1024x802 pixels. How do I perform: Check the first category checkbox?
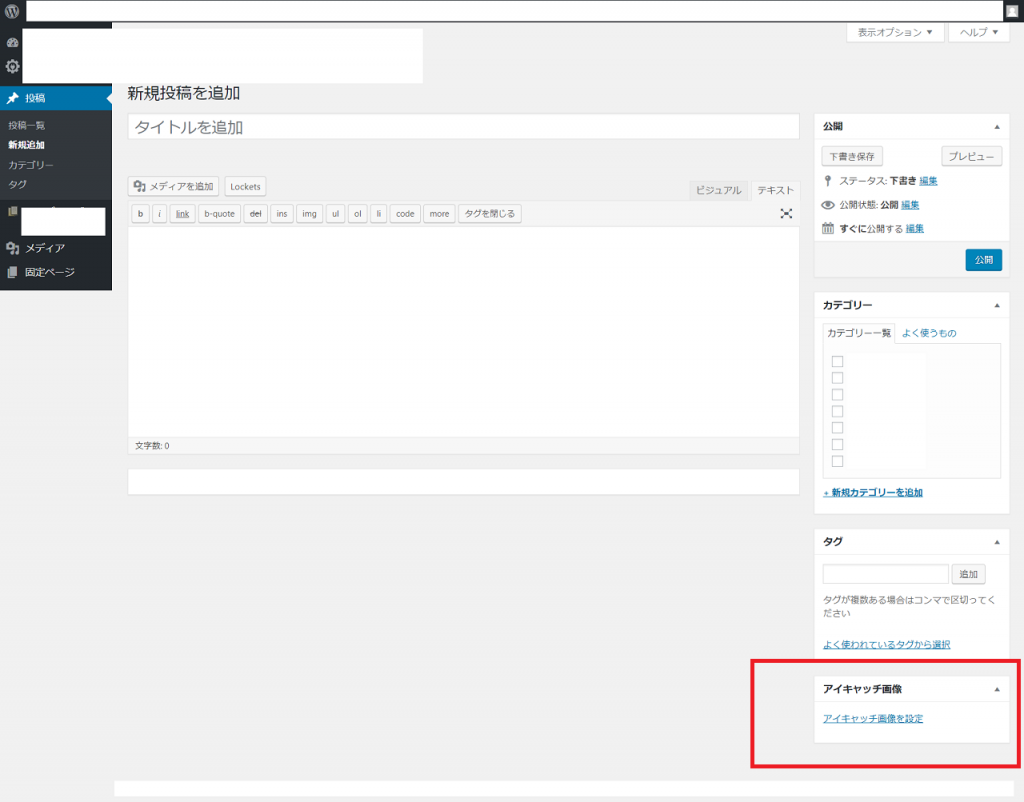(x=837, y=361)
